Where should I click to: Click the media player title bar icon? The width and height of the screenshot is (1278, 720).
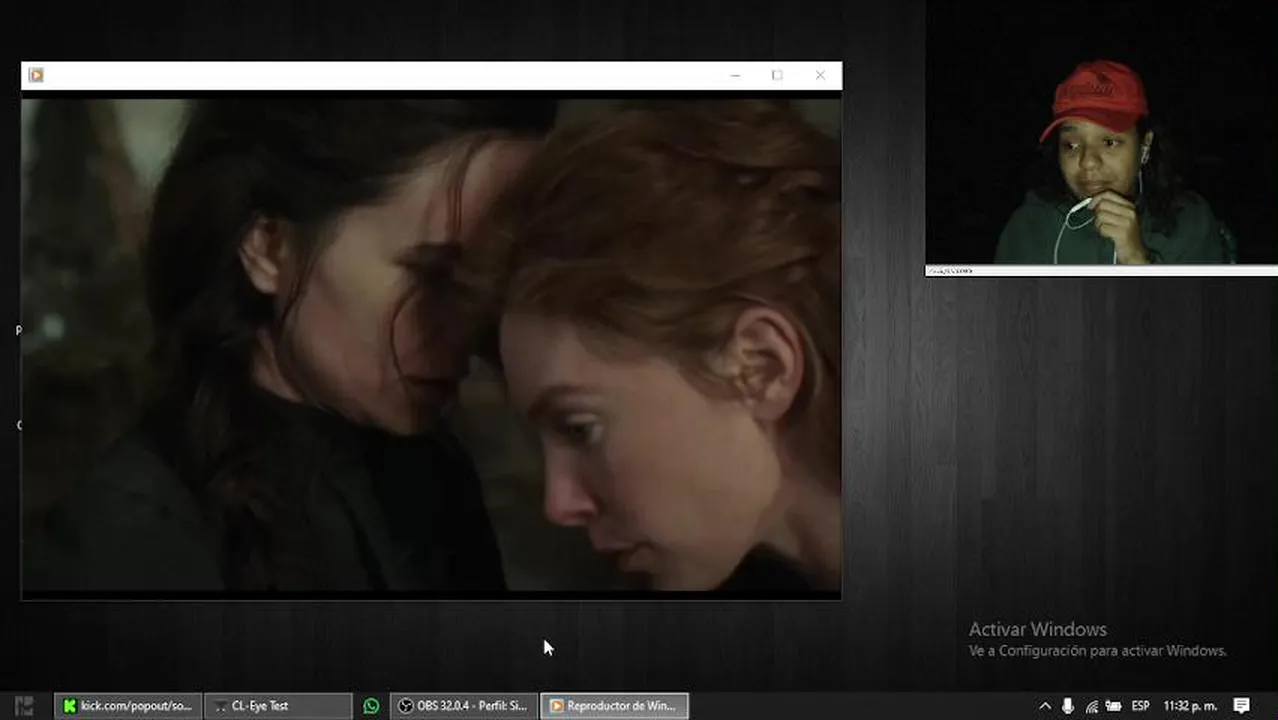pyautogui.click(x=36, y=75)
